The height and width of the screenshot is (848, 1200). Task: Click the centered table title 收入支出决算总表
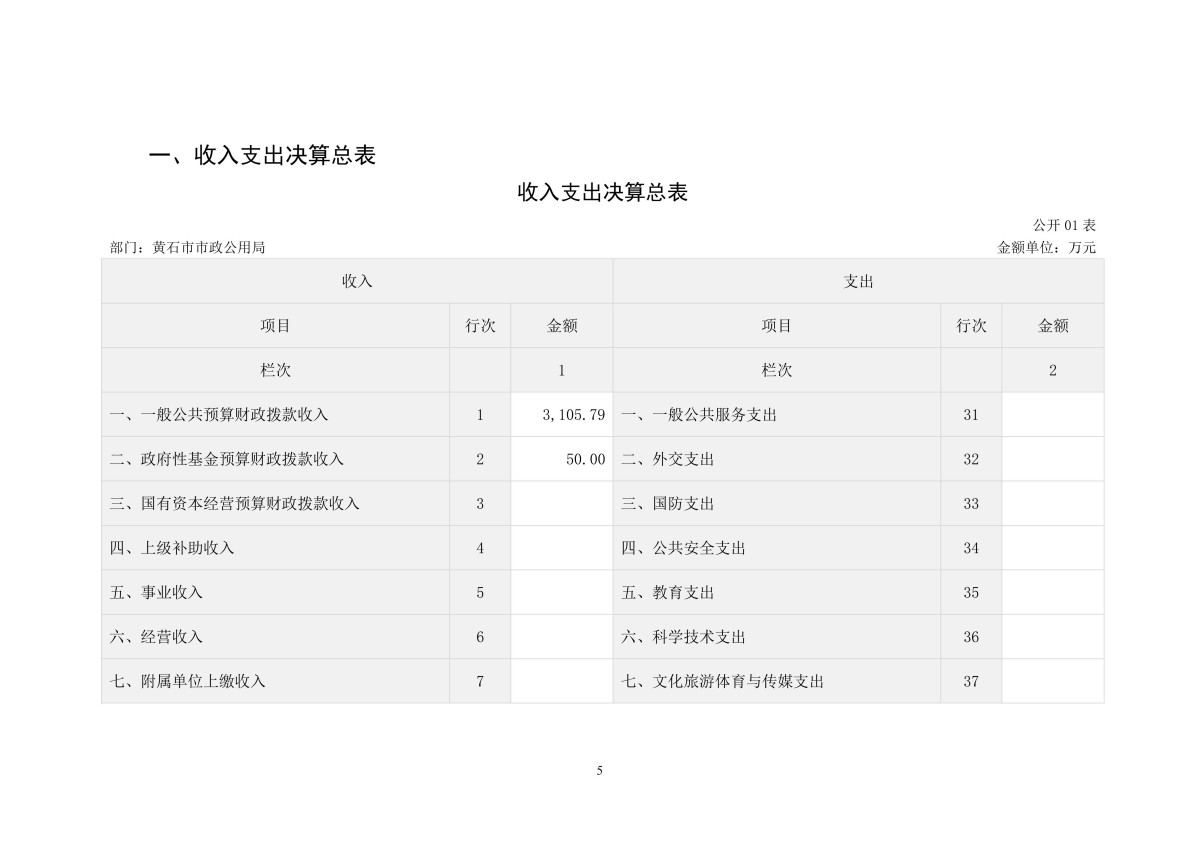tap(602, 193)
